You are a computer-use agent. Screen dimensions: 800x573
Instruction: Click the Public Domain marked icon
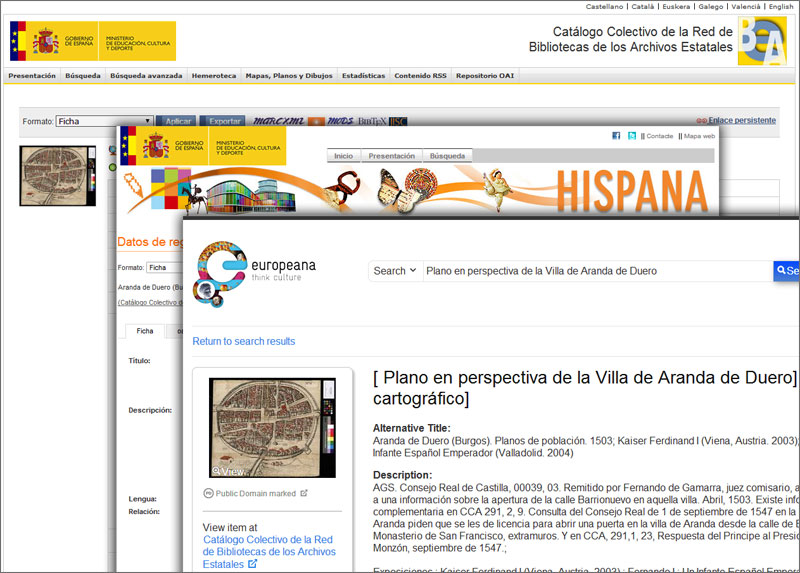point(208,493)
